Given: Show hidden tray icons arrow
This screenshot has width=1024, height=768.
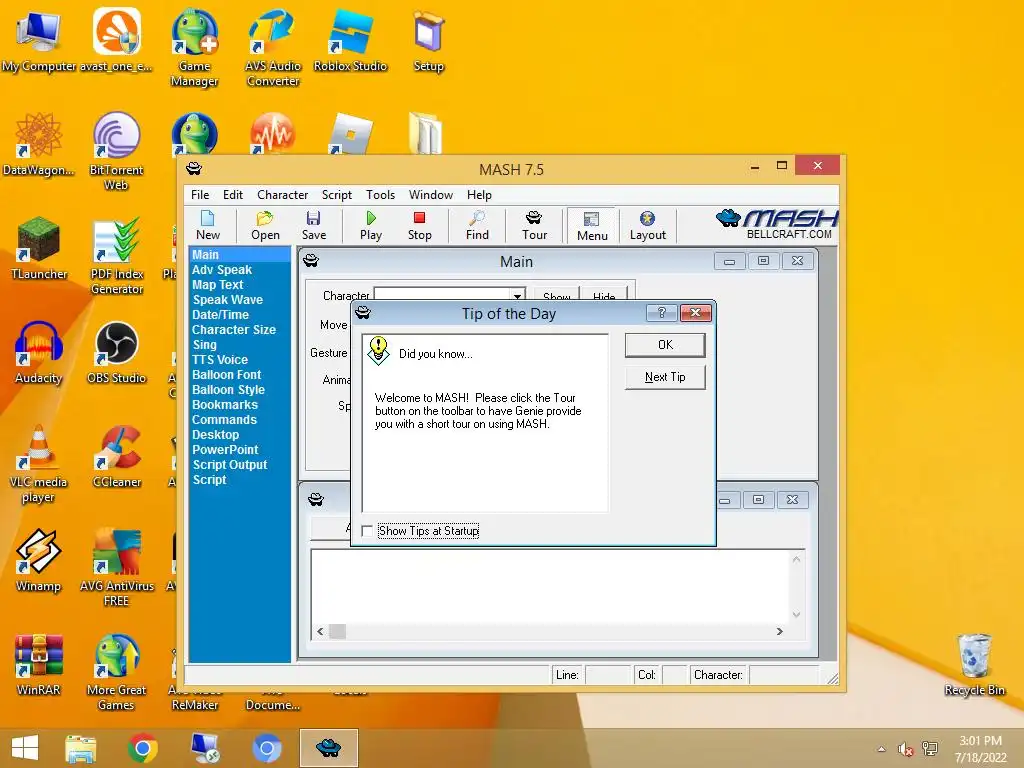Looking at the screenshot, I should pos(882,749).
